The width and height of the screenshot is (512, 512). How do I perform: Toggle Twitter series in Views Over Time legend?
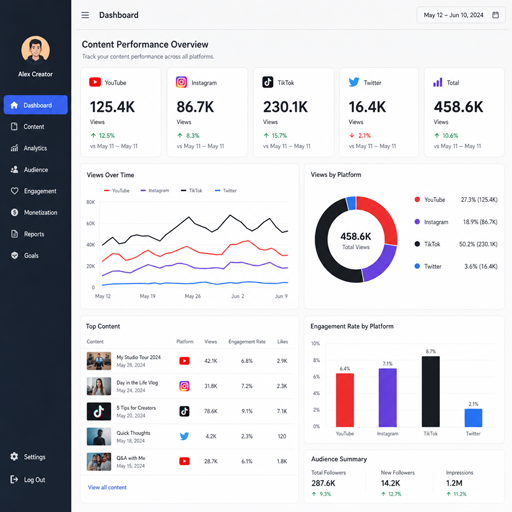click(x=226, y=191)
